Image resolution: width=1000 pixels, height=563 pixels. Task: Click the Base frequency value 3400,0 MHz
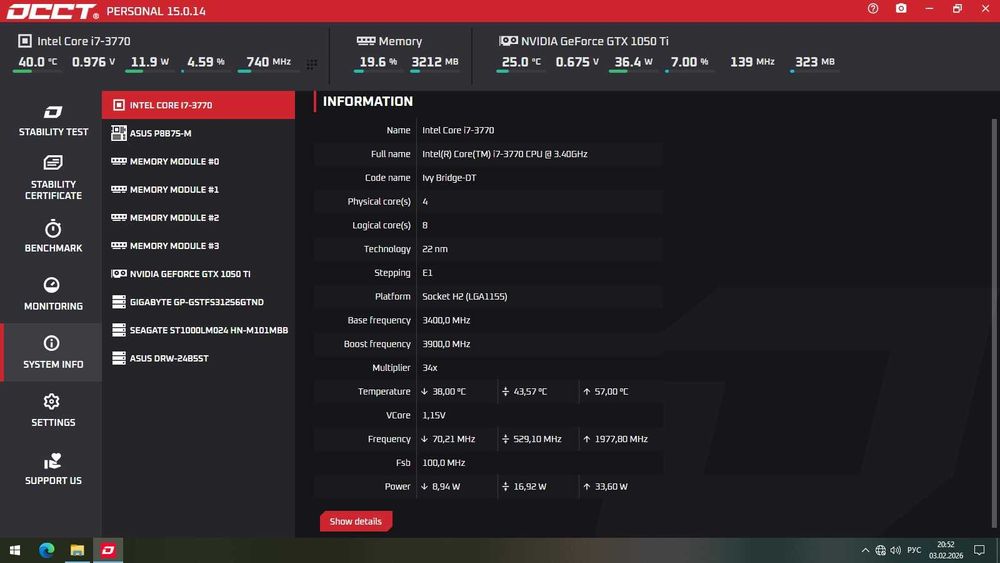pos(446,320)
